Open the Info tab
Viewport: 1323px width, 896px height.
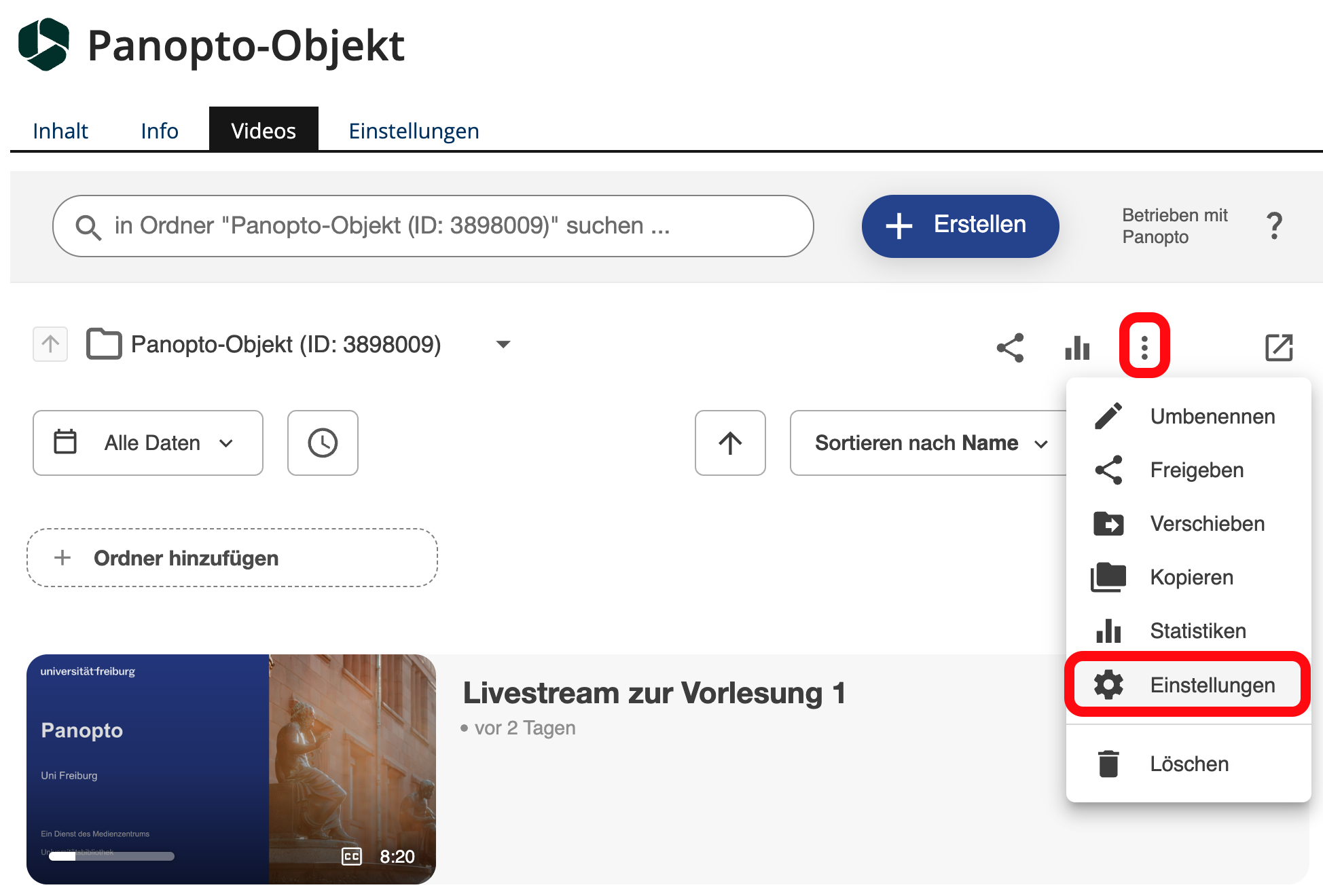click(x=160, y=130)
